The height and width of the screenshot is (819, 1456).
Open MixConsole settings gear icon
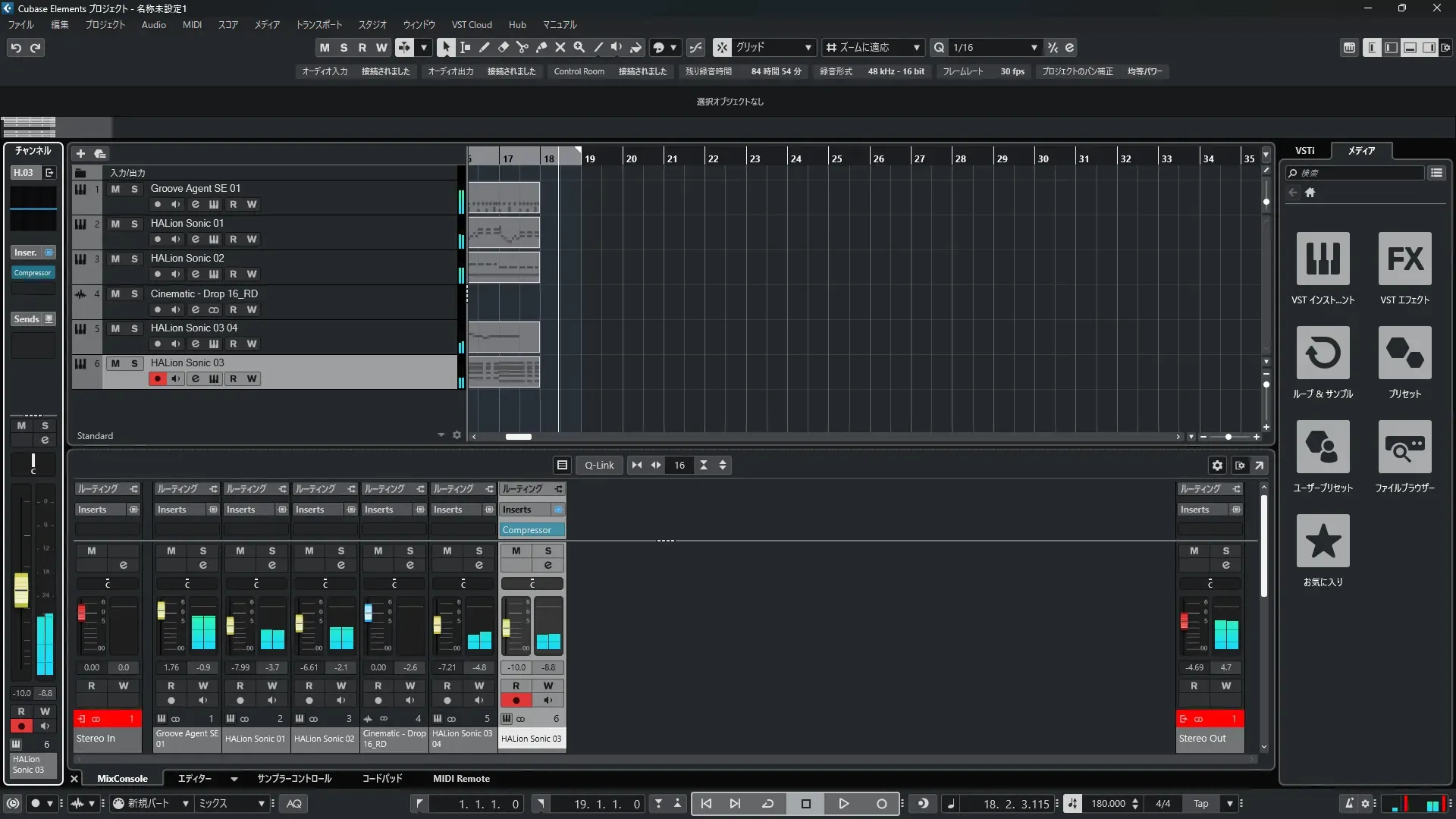pos(1217,466)
